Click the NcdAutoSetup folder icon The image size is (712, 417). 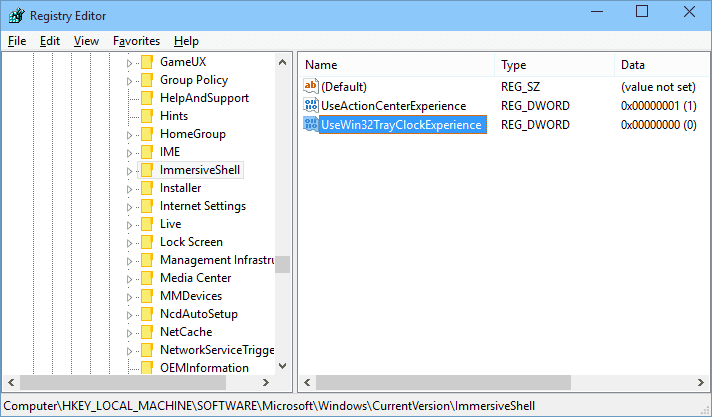(147, 314)
